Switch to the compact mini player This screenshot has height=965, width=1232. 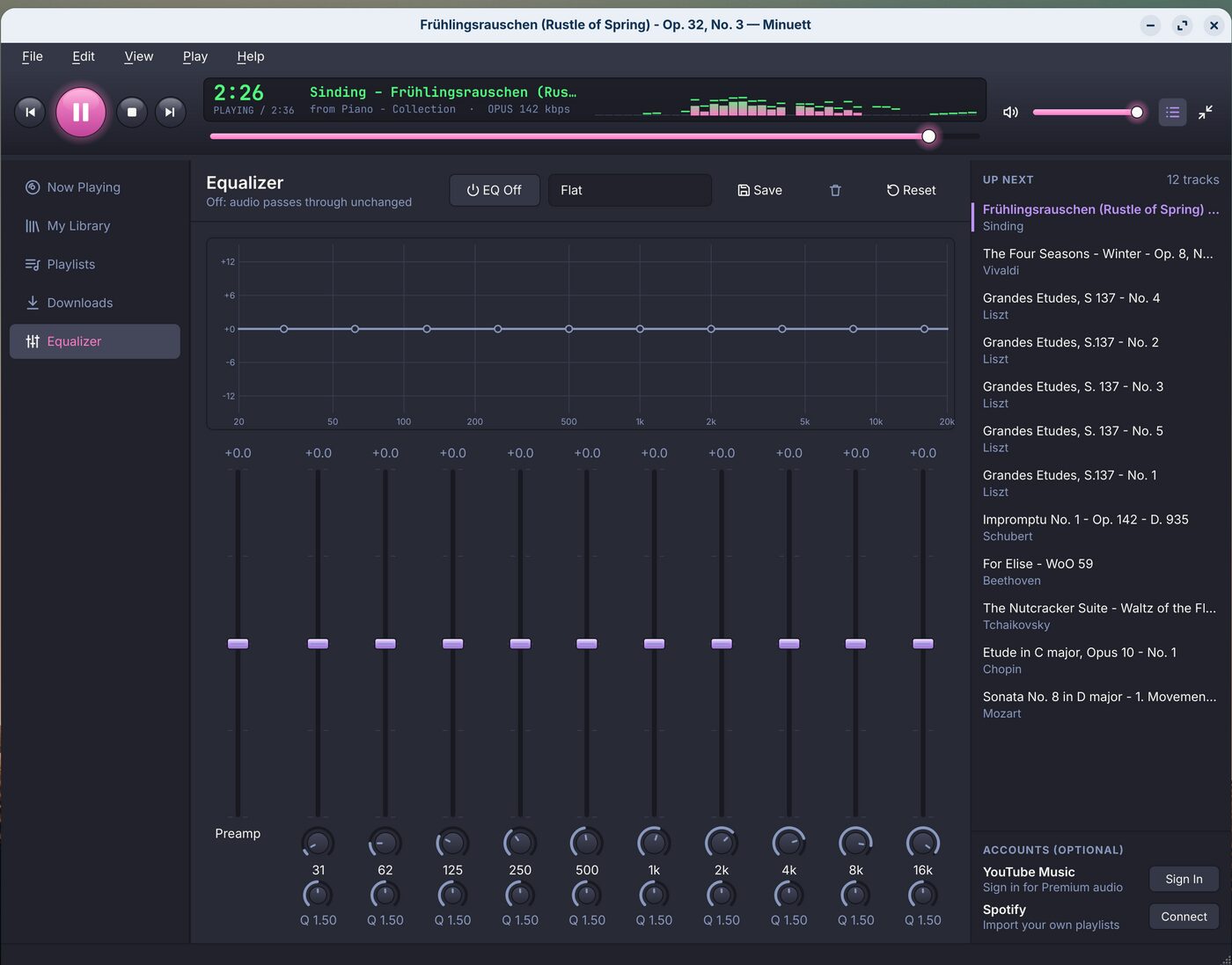click(x=1206, y=112)
